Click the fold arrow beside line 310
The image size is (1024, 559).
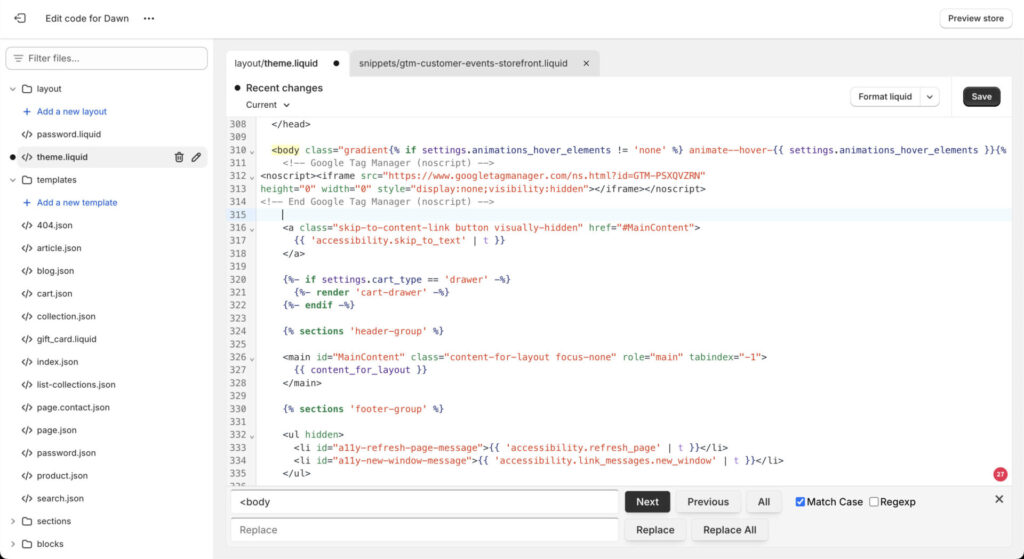pos(252,152)
